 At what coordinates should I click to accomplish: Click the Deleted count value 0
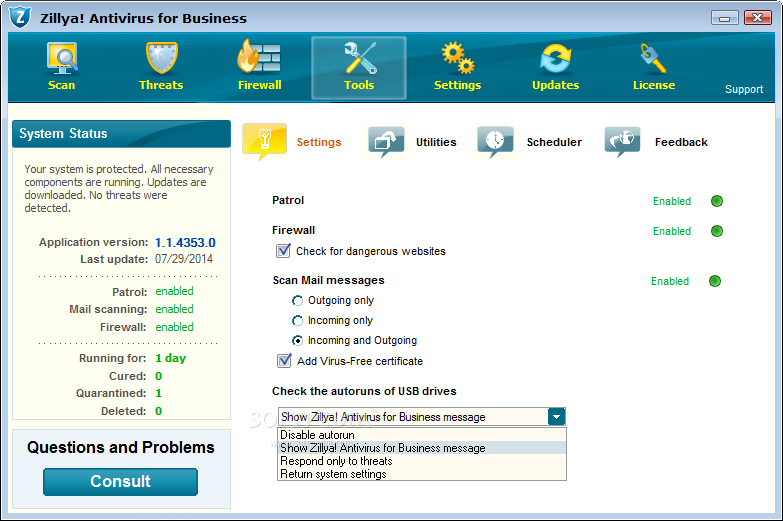pos(158,411)
